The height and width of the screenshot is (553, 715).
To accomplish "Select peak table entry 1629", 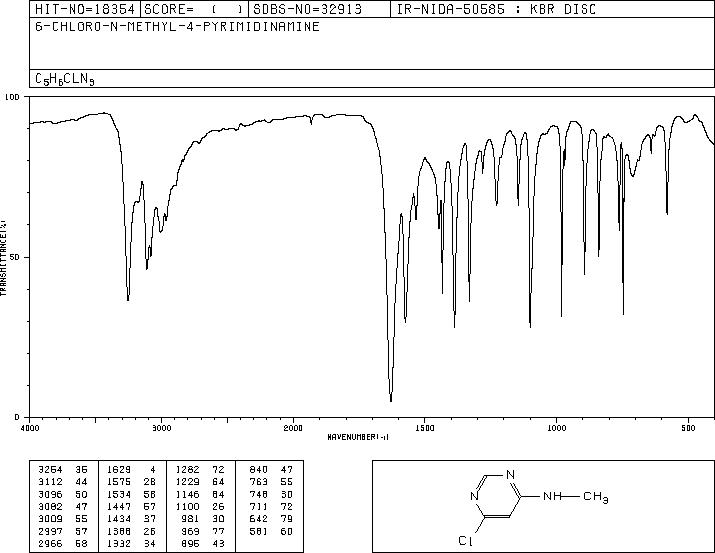I will [119, 470].
